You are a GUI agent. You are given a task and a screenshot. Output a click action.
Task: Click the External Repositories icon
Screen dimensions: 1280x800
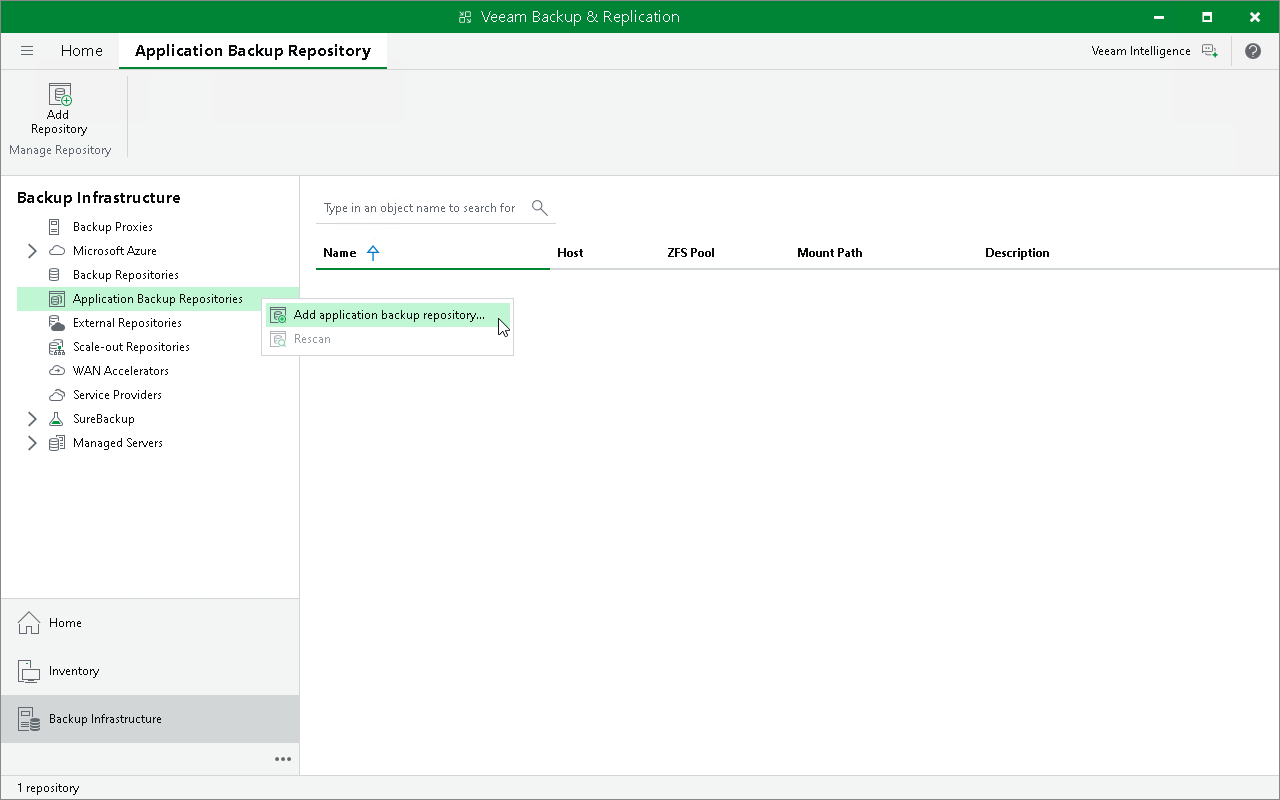[57, 323]
